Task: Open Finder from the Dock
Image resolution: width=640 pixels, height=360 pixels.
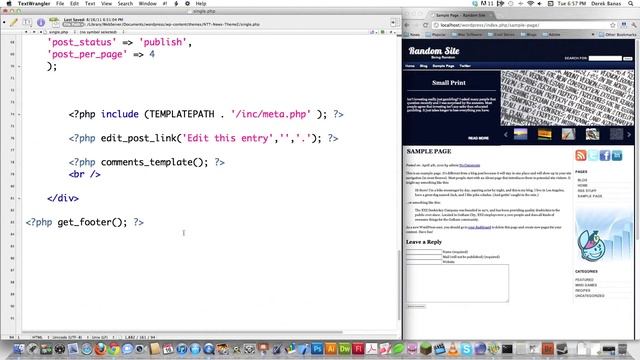Action: [x=19, y=349]
